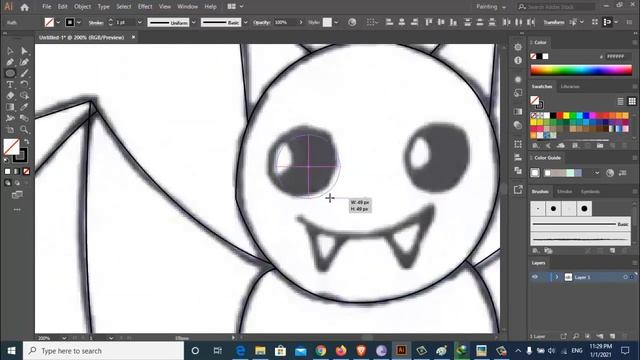Open the Pathfinder panel icon
Viewport: 640px width, 360px height.
click(518, 170)
